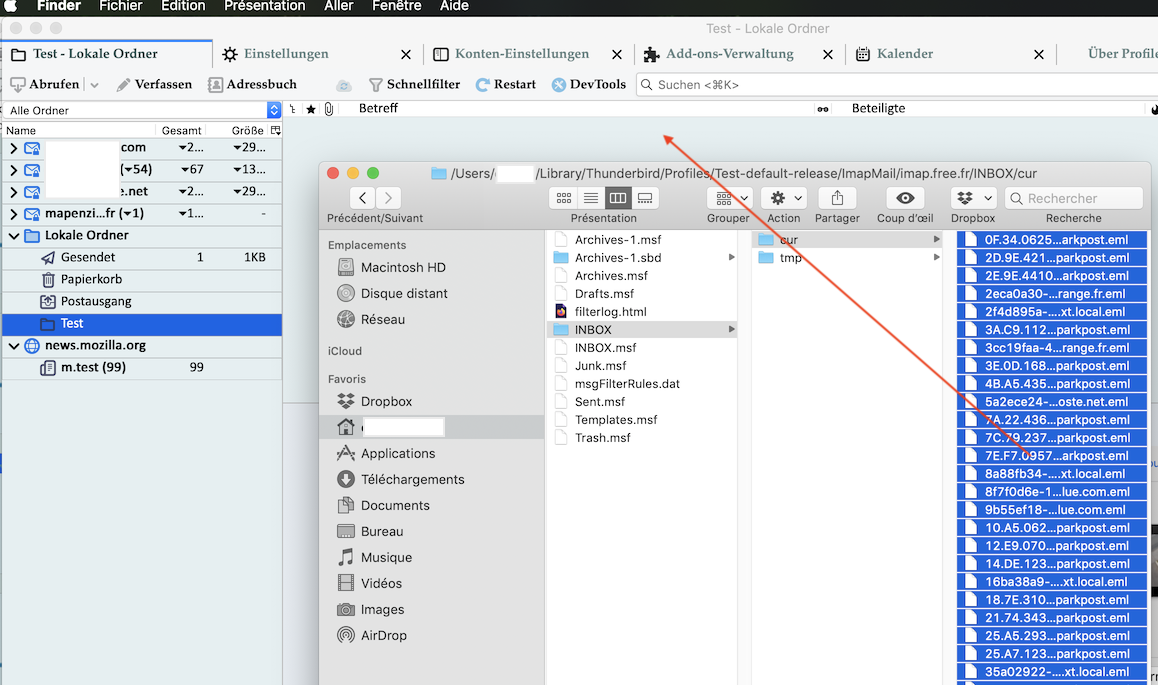The height and width of the screenshot is (685, 1158).
Task: Select the Archives-1.sbd folder
Action: (644, 258)
